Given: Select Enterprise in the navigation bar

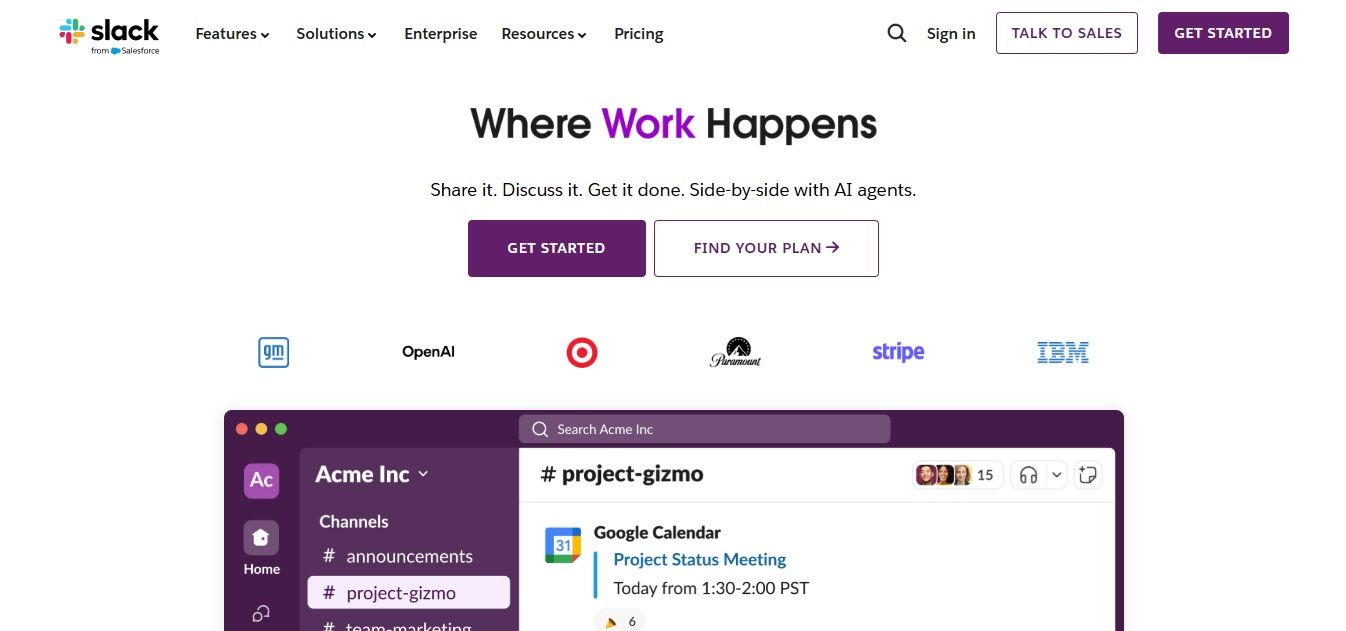Looking at the screenshot, I should tap(440, 33).
